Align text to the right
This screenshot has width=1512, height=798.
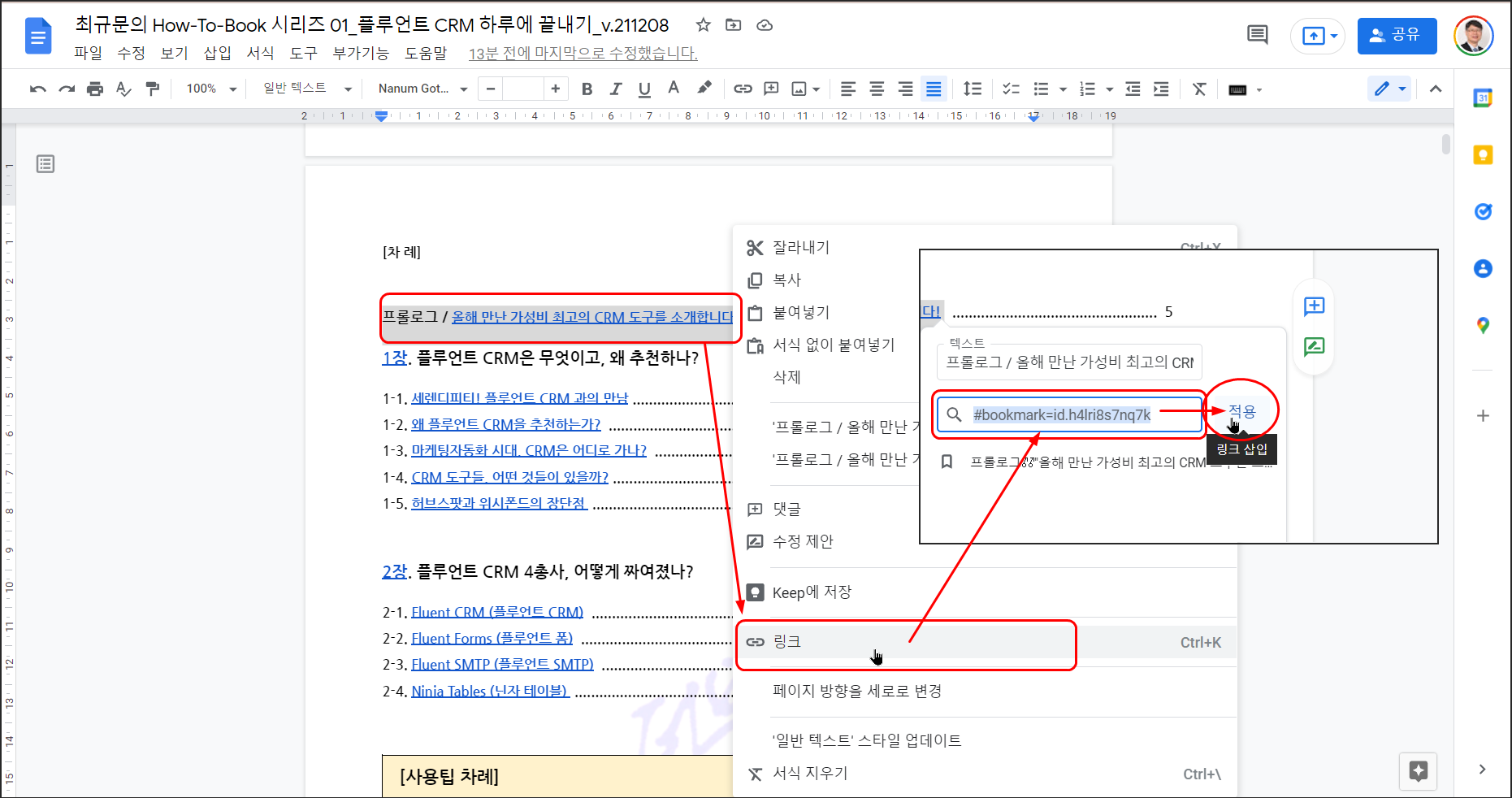(906, 89)
